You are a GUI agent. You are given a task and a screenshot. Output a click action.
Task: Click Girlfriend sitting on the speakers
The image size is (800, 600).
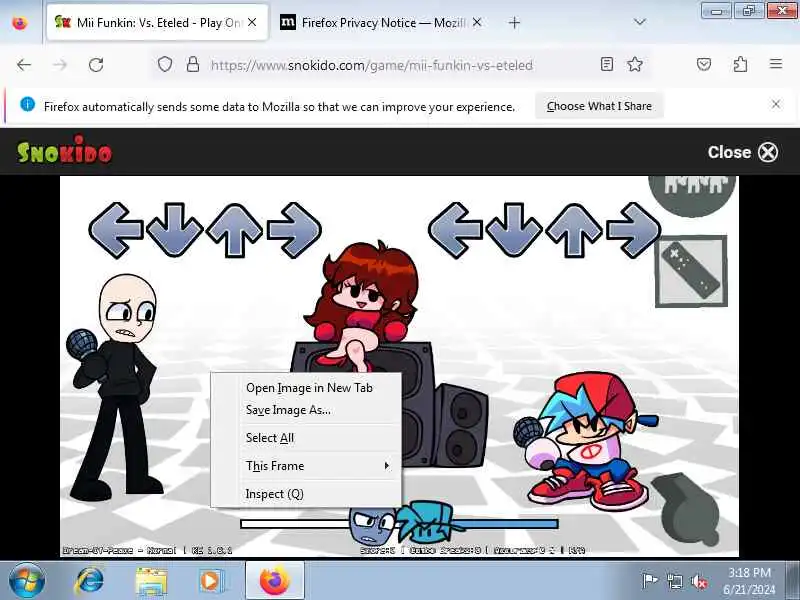coord(363,306)
